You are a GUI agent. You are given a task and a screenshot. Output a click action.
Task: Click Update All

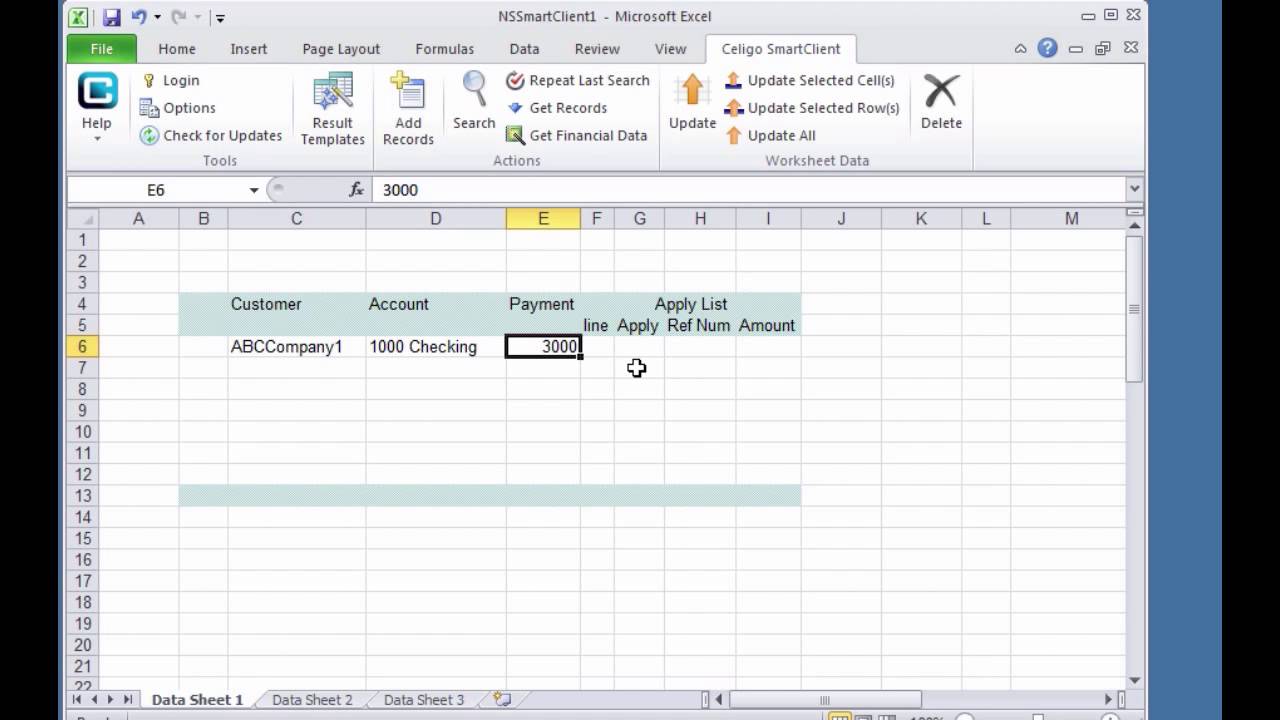click(x=770, y=136)
